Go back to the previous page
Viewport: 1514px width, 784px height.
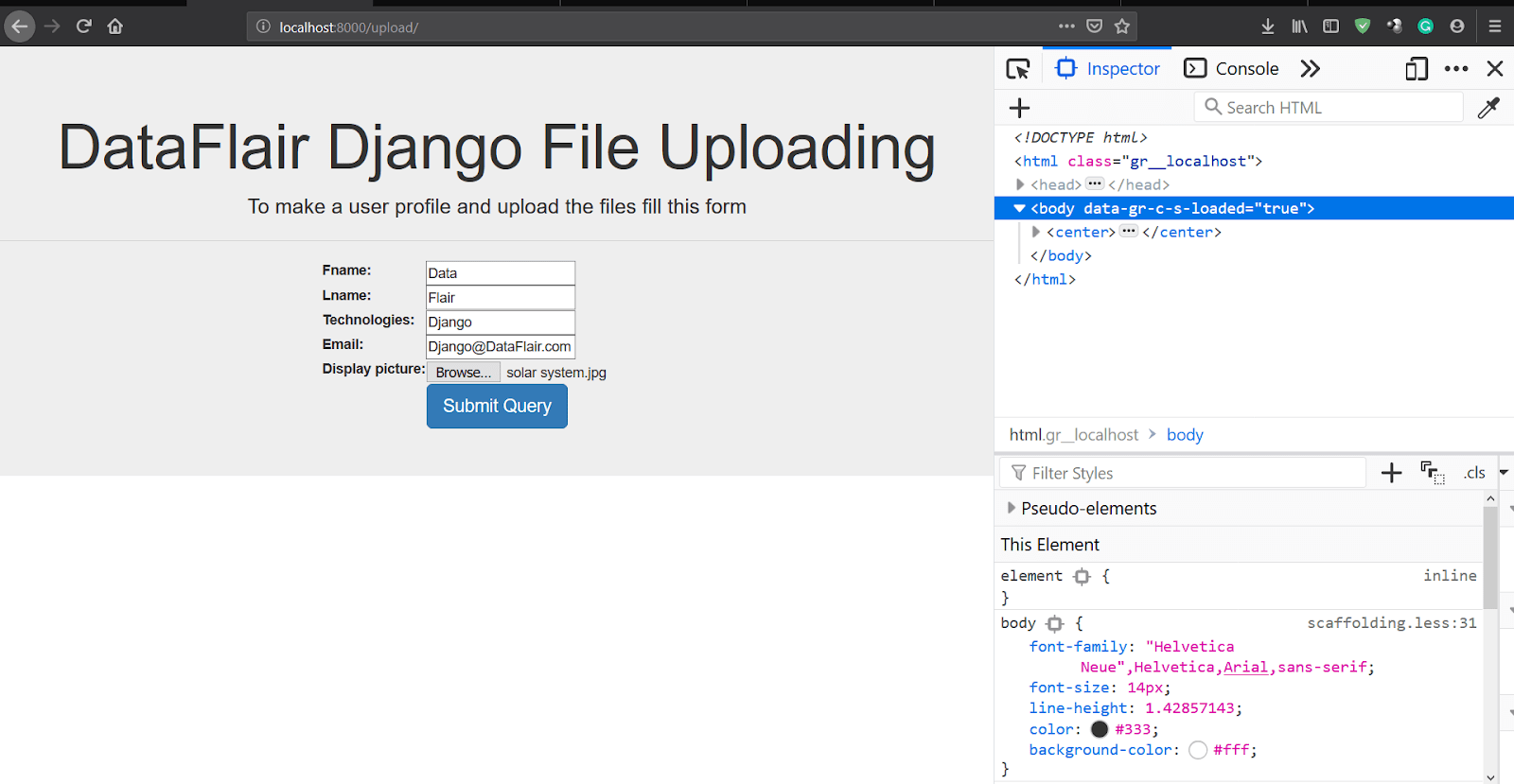(20, 26)
